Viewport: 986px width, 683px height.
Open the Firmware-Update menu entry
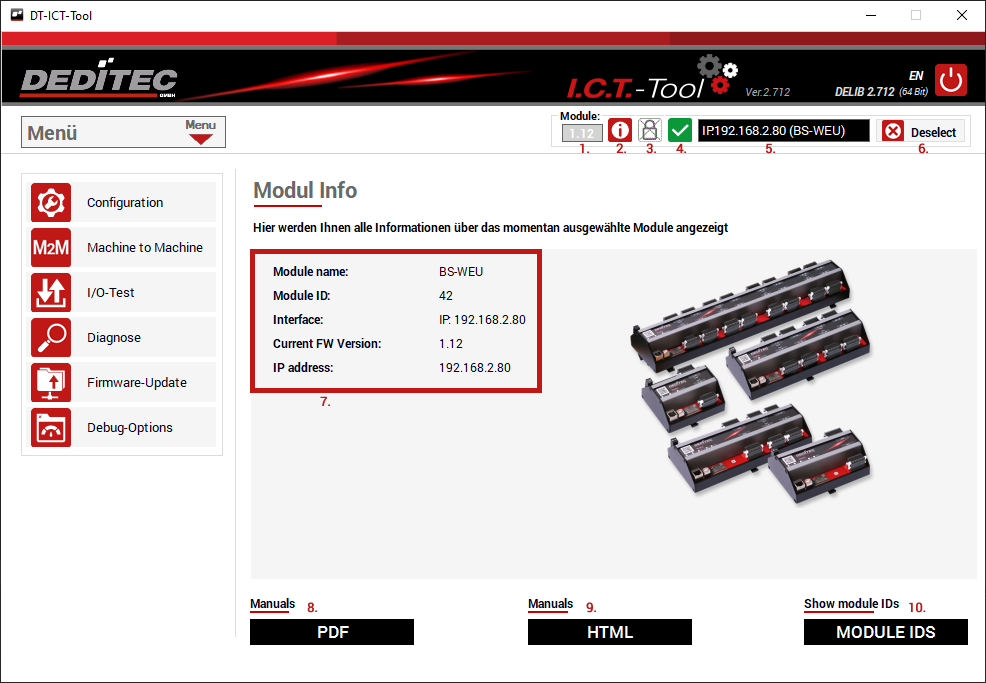point(136,383)
